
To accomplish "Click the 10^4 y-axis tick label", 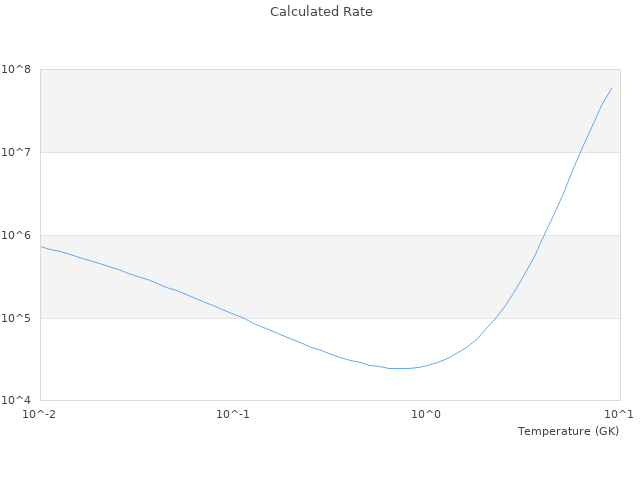I will [x=17, y=401].
